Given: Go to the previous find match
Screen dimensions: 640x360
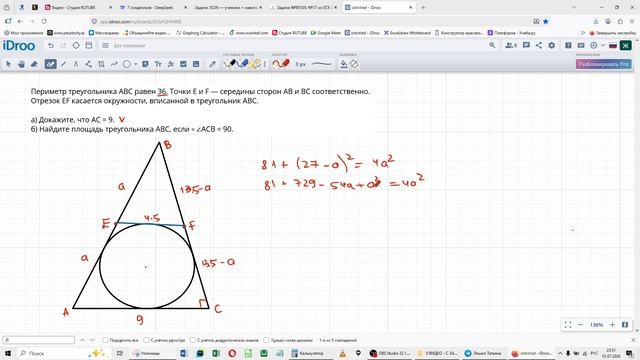Looking at the screenshot, I should click(x=82, y=340).
